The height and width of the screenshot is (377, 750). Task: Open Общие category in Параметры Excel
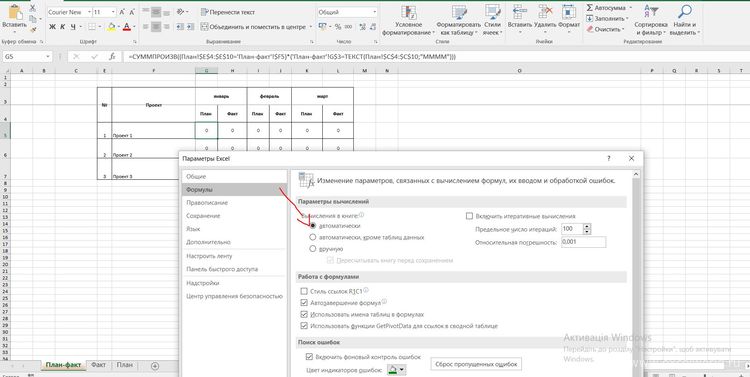tap(234, 177)
